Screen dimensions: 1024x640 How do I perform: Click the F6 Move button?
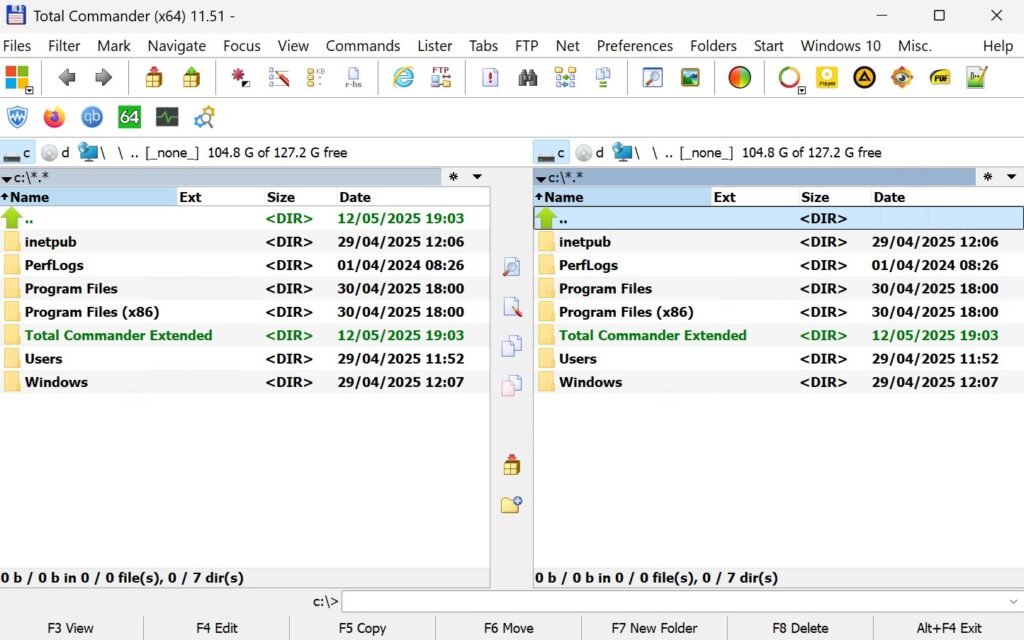coord(509,628)
